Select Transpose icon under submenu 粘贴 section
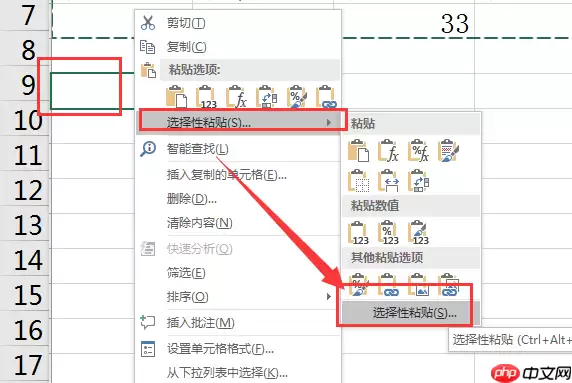Viewport: 572px width, 383px height. coord(418,181)
